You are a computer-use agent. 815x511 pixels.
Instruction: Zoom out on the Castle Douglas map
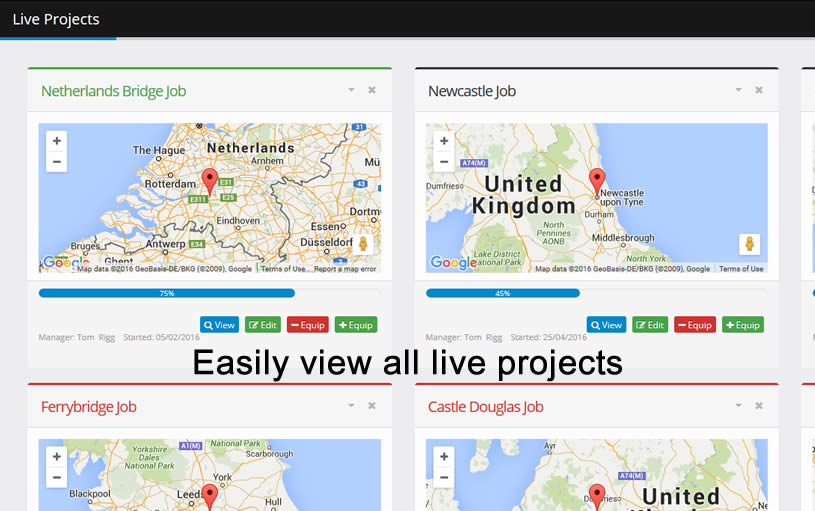pos(444,477)
